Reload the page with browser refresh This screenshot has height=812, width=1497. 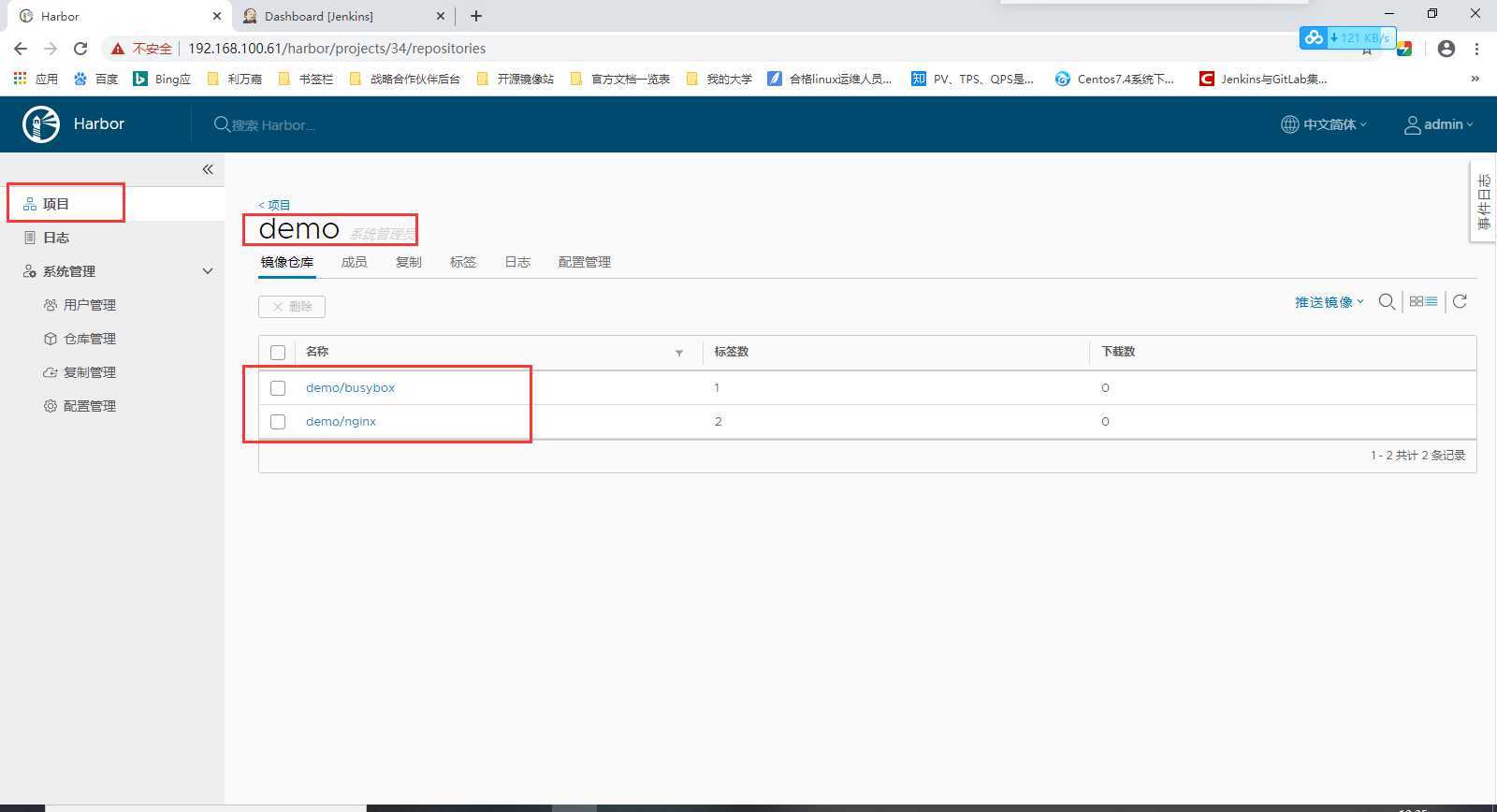point(80,49)
